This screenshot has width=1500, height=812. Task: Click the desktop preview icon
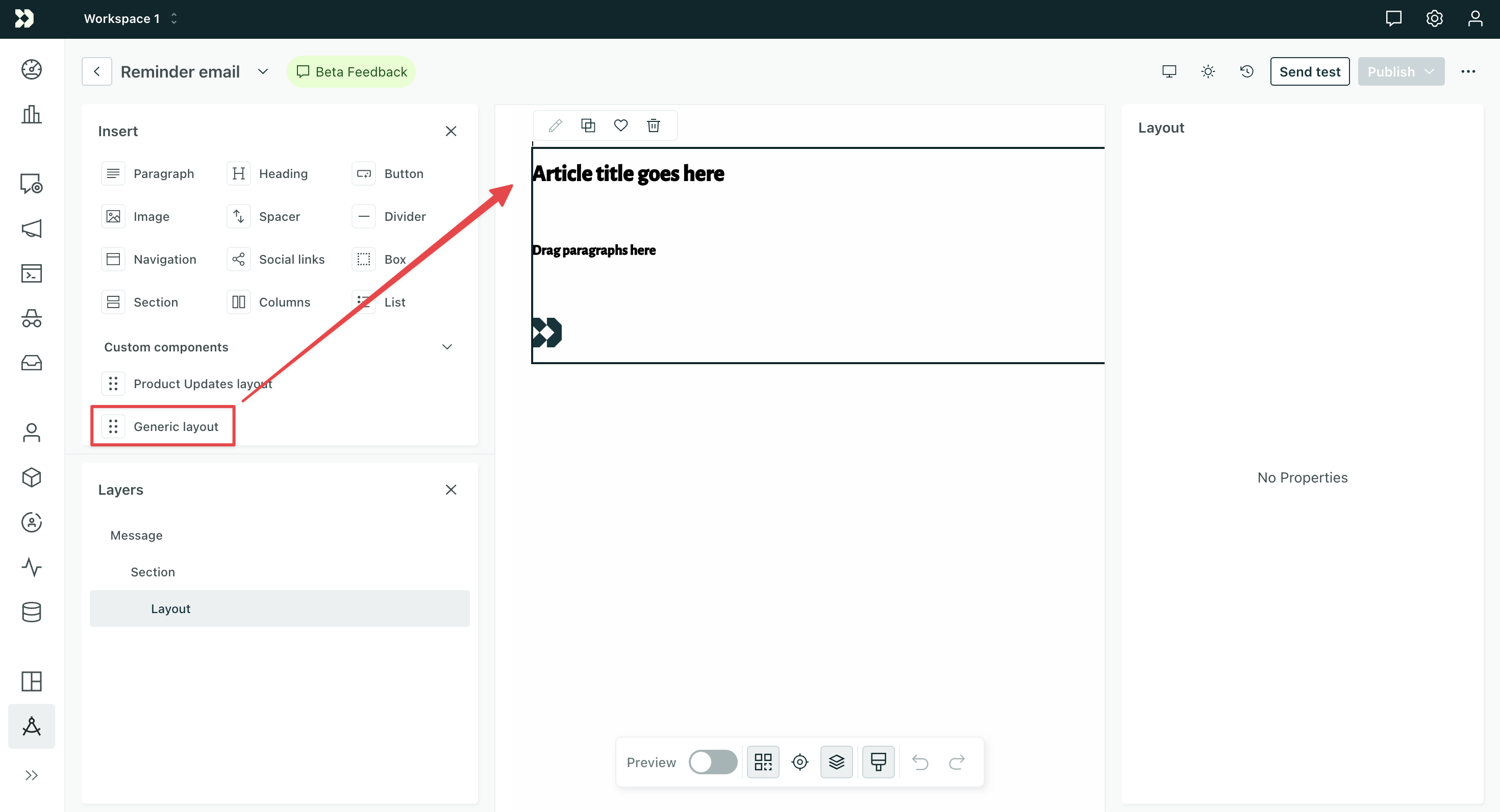pyautogui.click(x=1169, y=71)
